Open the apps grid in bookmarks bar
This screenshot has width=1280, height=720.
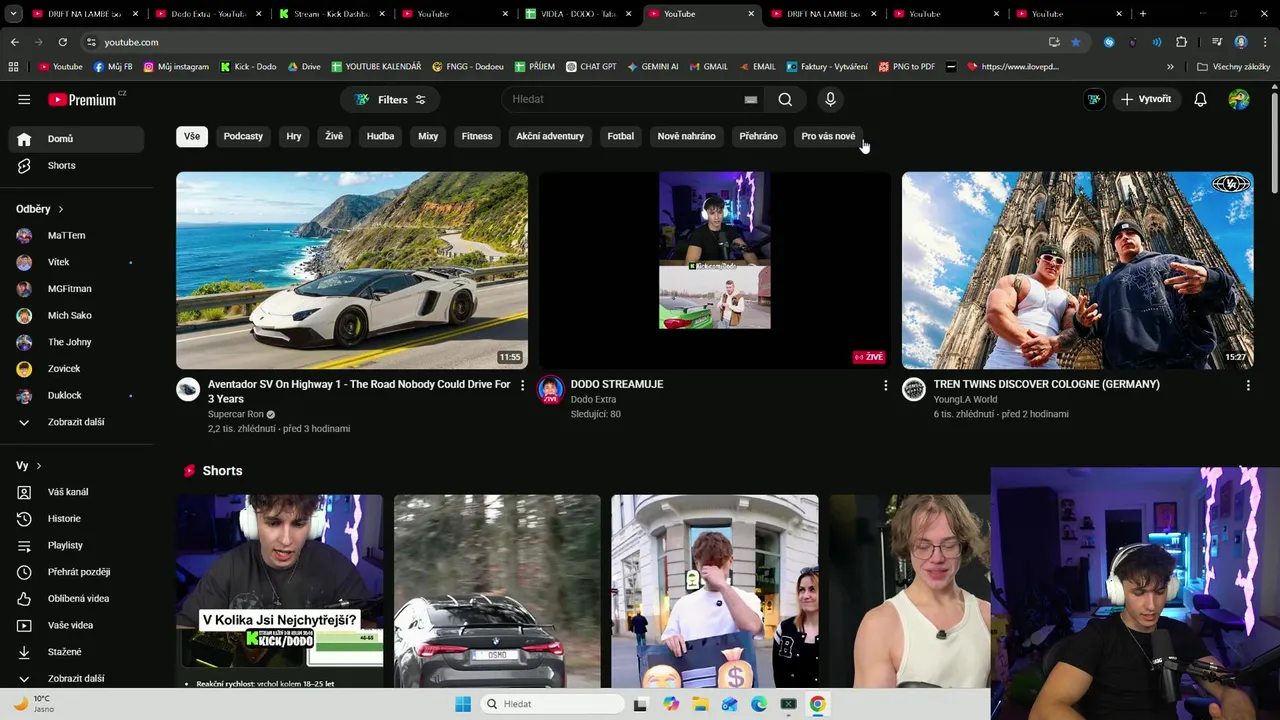(x=13, y=67)
